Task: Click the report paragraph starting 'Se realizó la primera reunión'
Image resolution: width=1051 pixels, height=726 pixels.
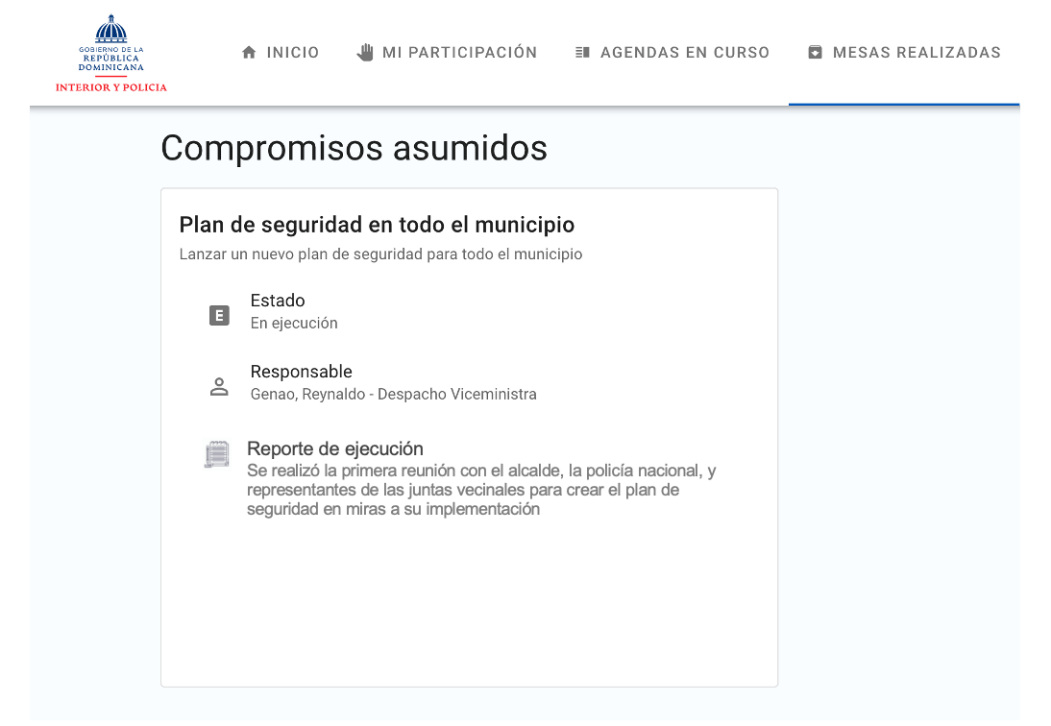Action: tap(481, 490)
